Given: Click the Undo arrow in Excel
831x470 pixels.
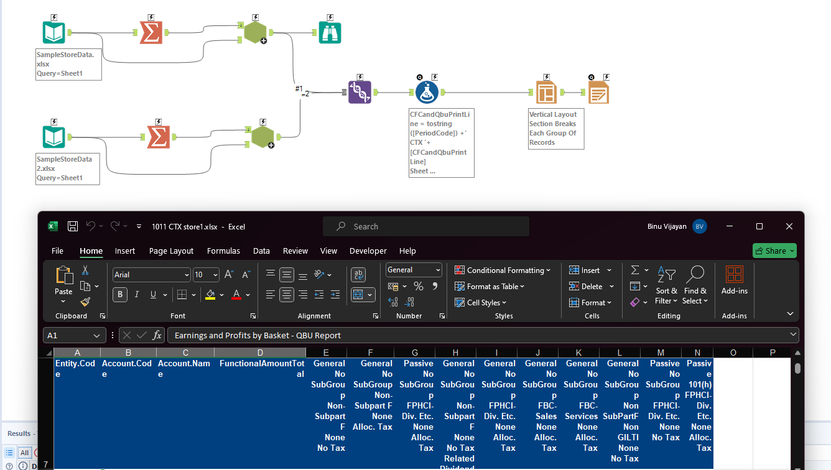Looking at the screenshot, I should tap(91, 226).
